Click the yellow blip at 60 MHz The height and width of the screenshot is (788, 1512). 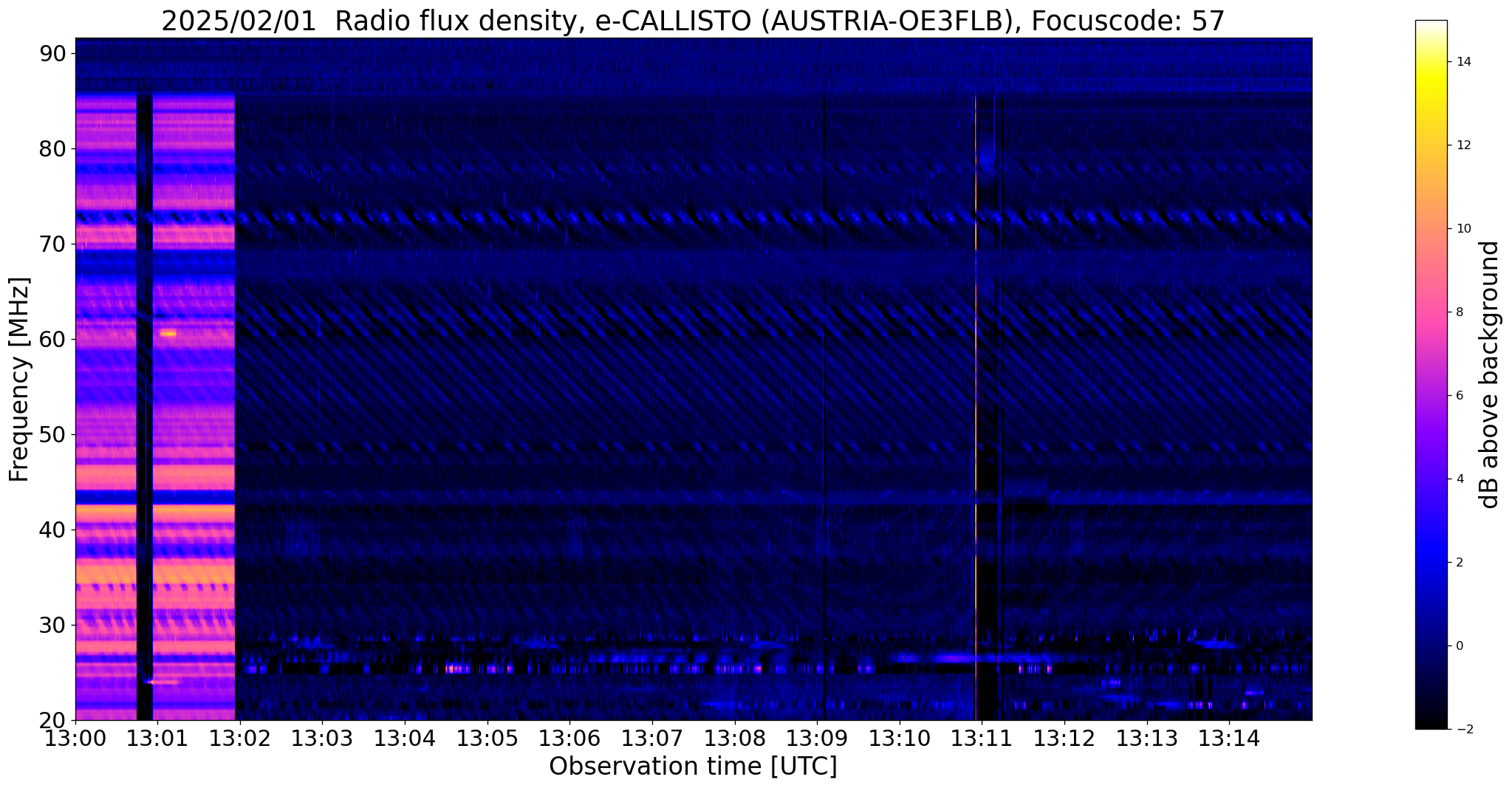tap(168, 333)
